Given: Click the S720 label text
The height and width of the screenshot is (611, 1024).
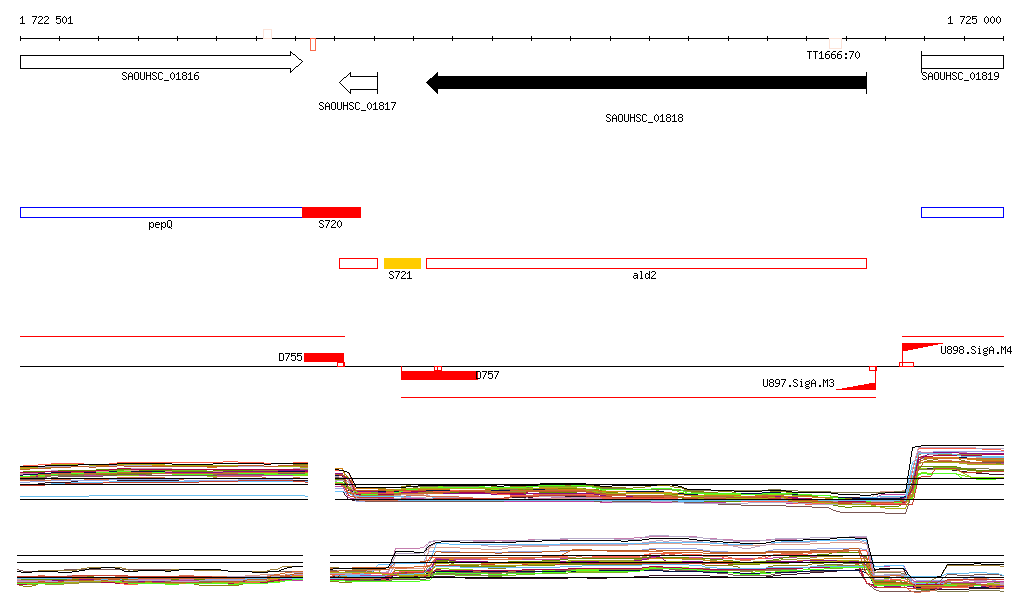Looking at the screenshot, I should pyautogui.click(x=330, y=225).
